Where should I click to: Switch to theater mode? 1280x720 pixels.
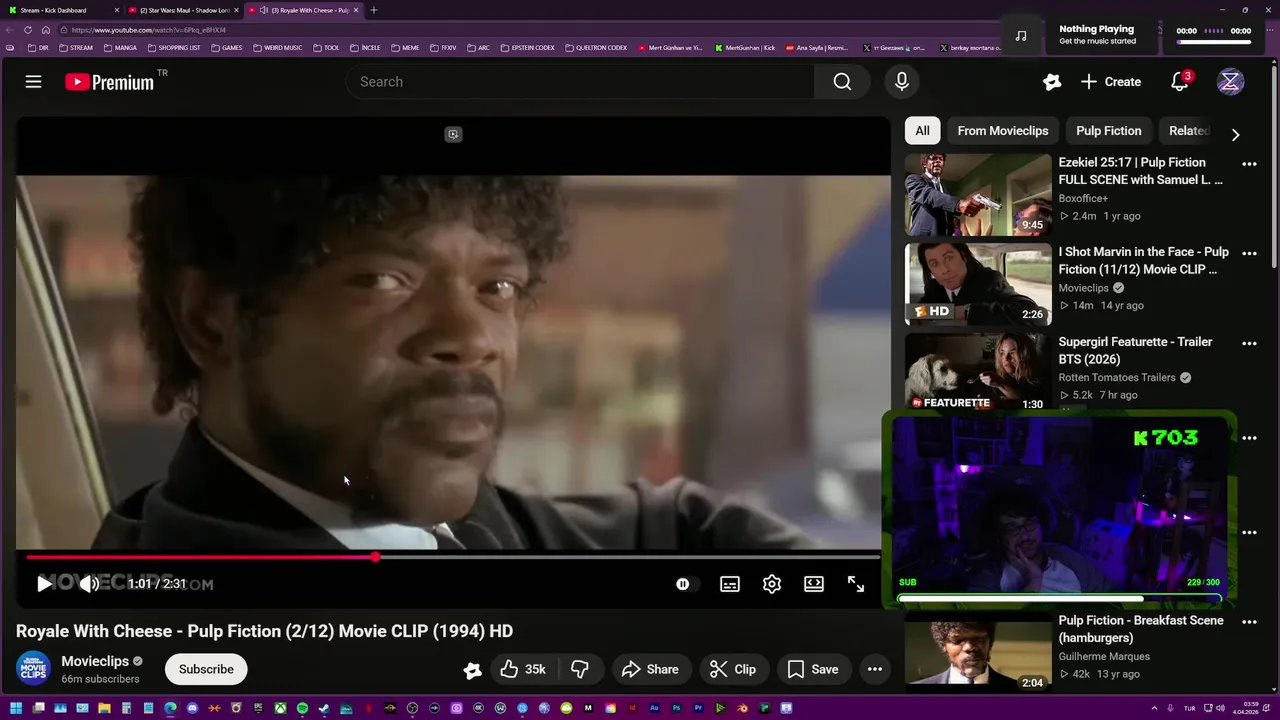point(814,584)
